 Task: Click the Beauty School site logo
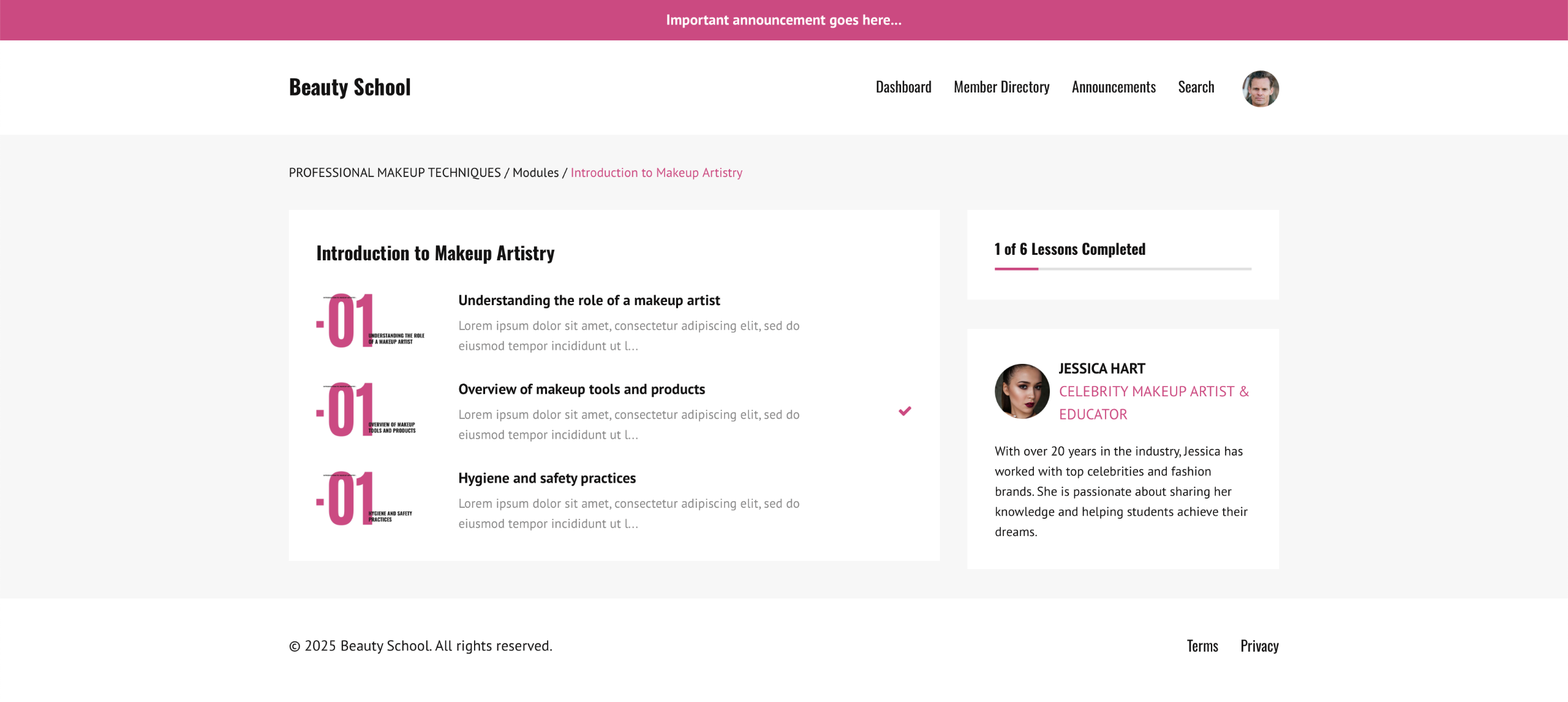click(x=350, y=87)
